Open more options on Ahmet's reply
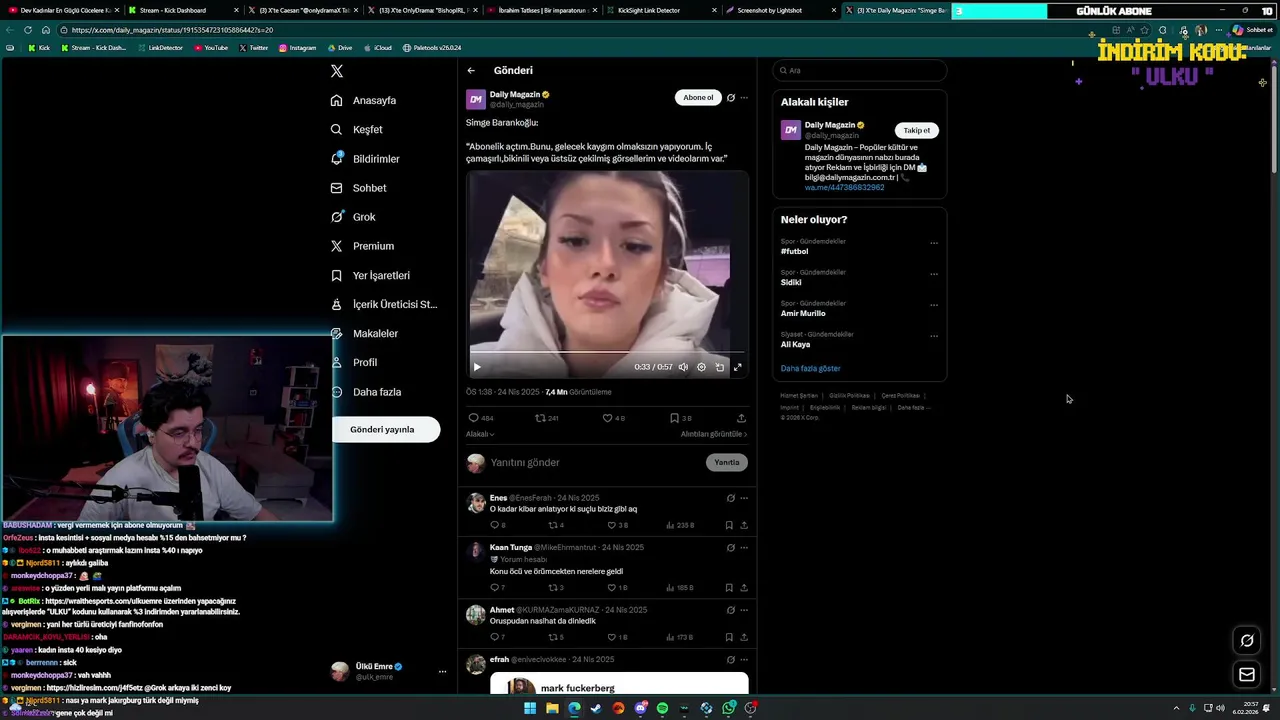Viewport: 1280px width, 720px height. click(744, 610)
